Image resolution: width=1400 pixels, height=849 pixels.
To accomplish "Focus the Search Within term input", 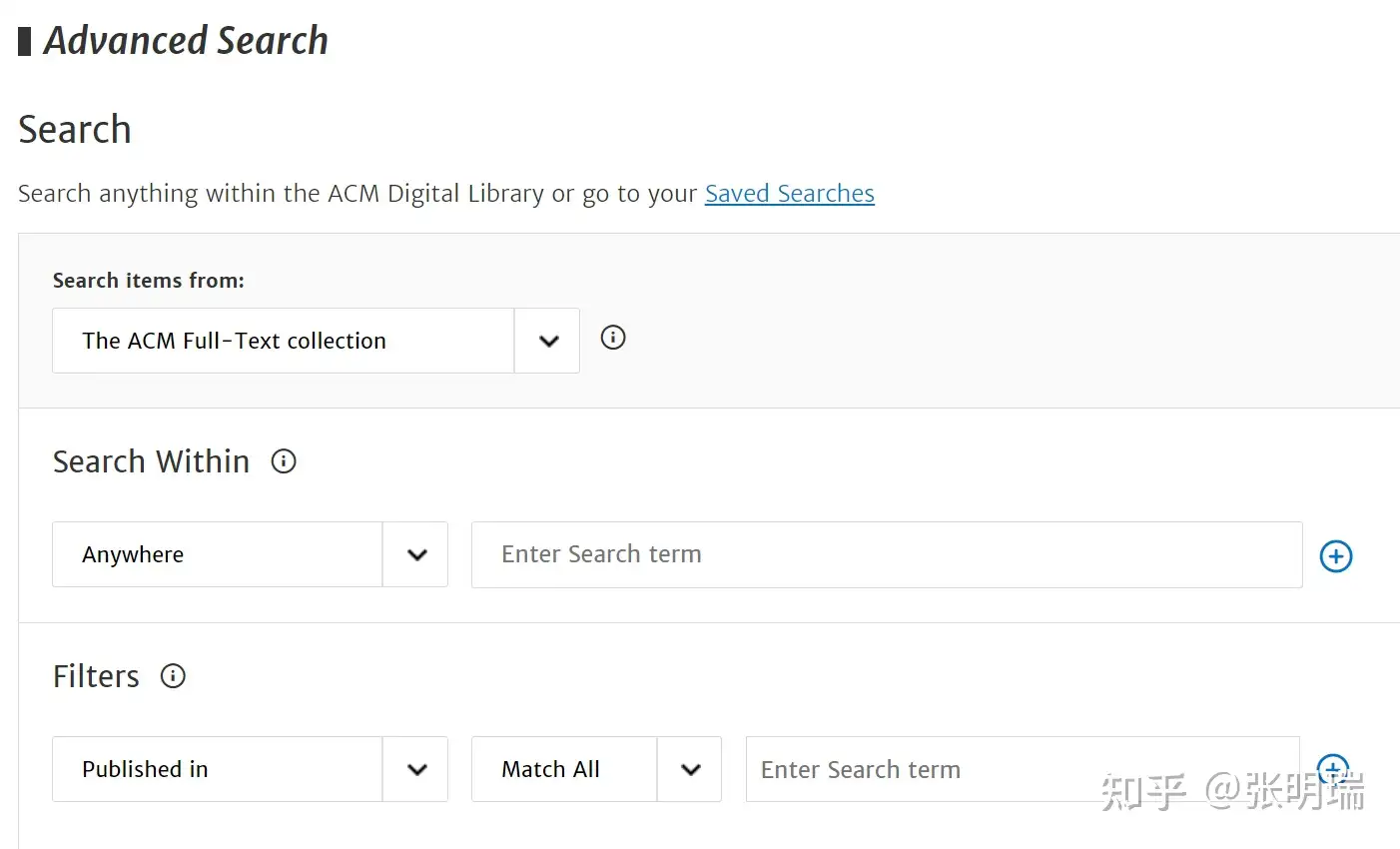I will coord(886,554).
